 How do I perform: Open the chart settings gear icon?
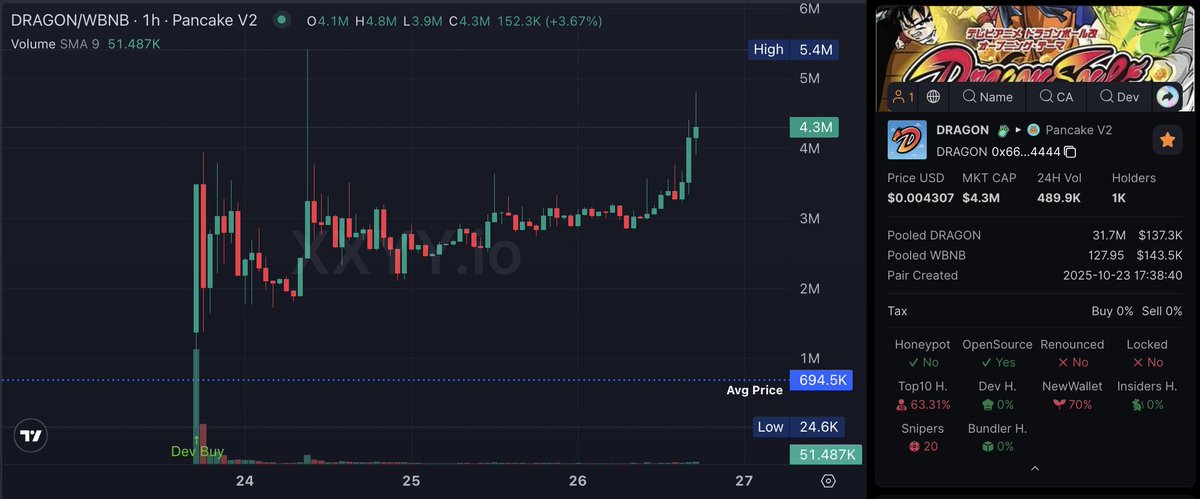(x=828, y=481)
